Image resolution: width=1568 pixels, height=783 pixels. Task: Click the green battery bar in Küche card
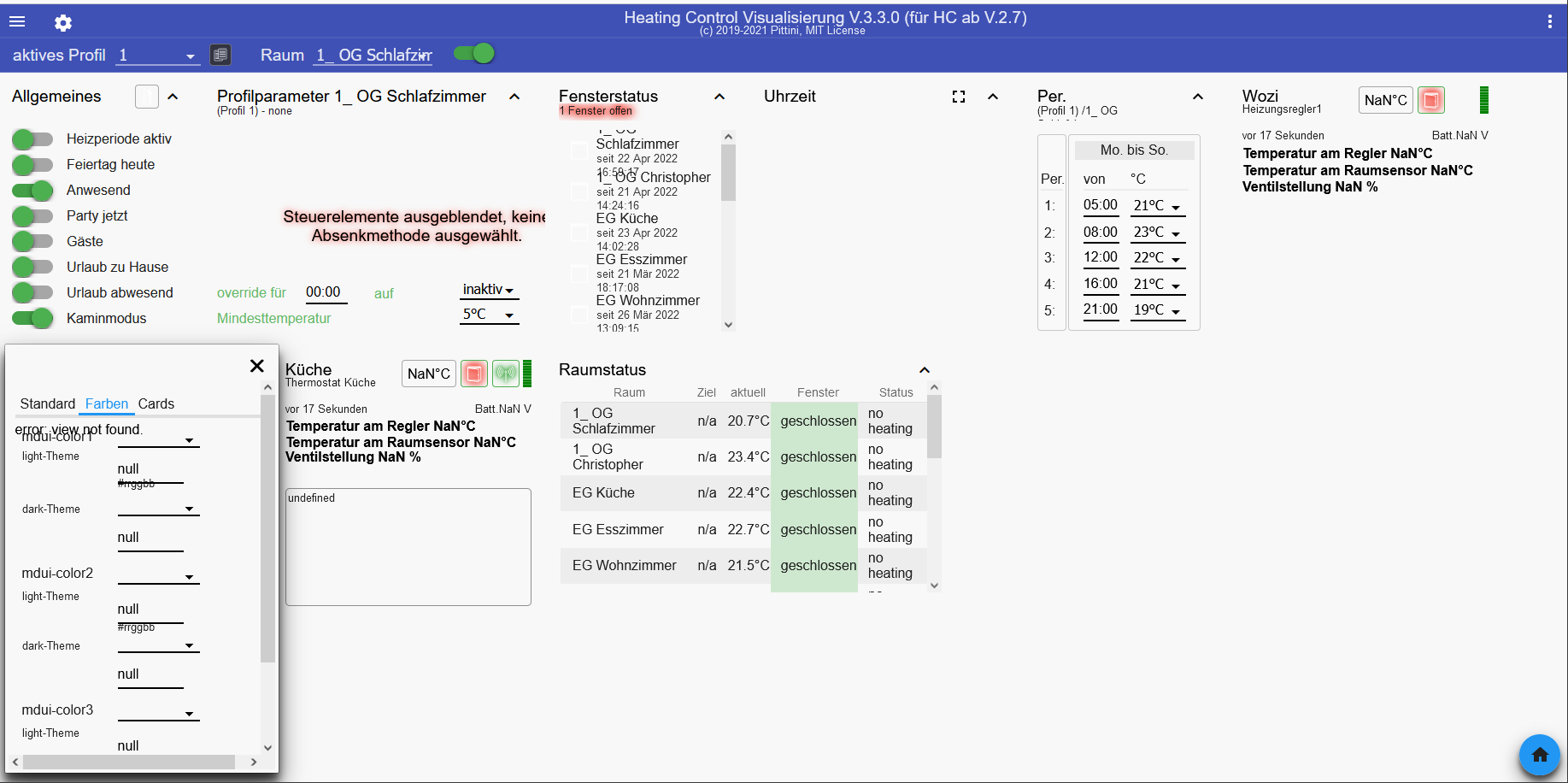527,374
